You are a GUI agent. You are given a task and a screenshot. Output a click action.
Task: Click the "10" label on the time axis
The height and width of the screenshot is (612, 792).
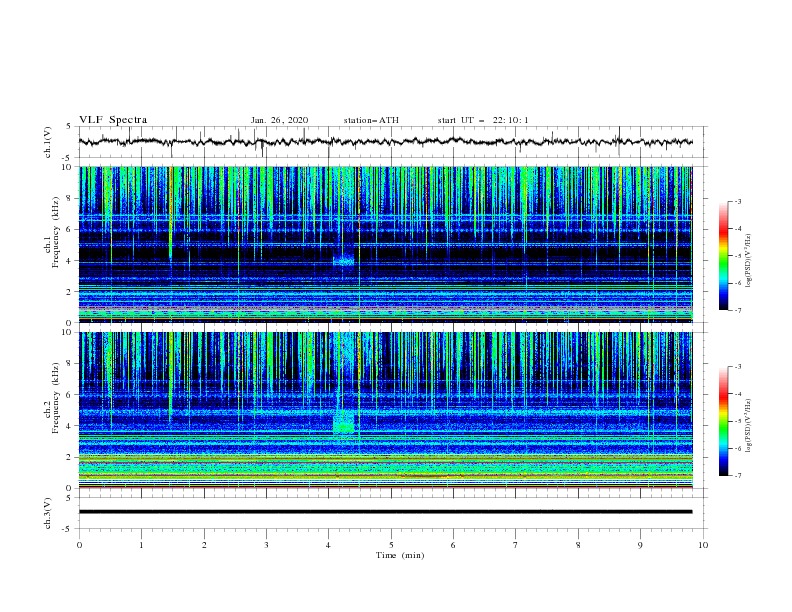pyautogui.click(x=703, y=545)
